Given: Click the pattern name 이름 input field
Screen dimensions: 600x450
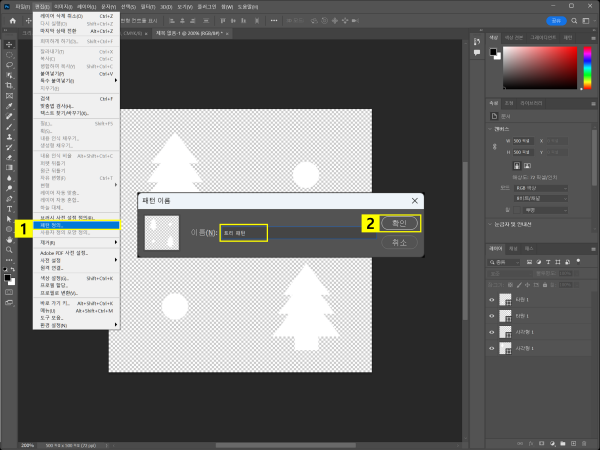Looking at the screenshot, I should 298,233.
